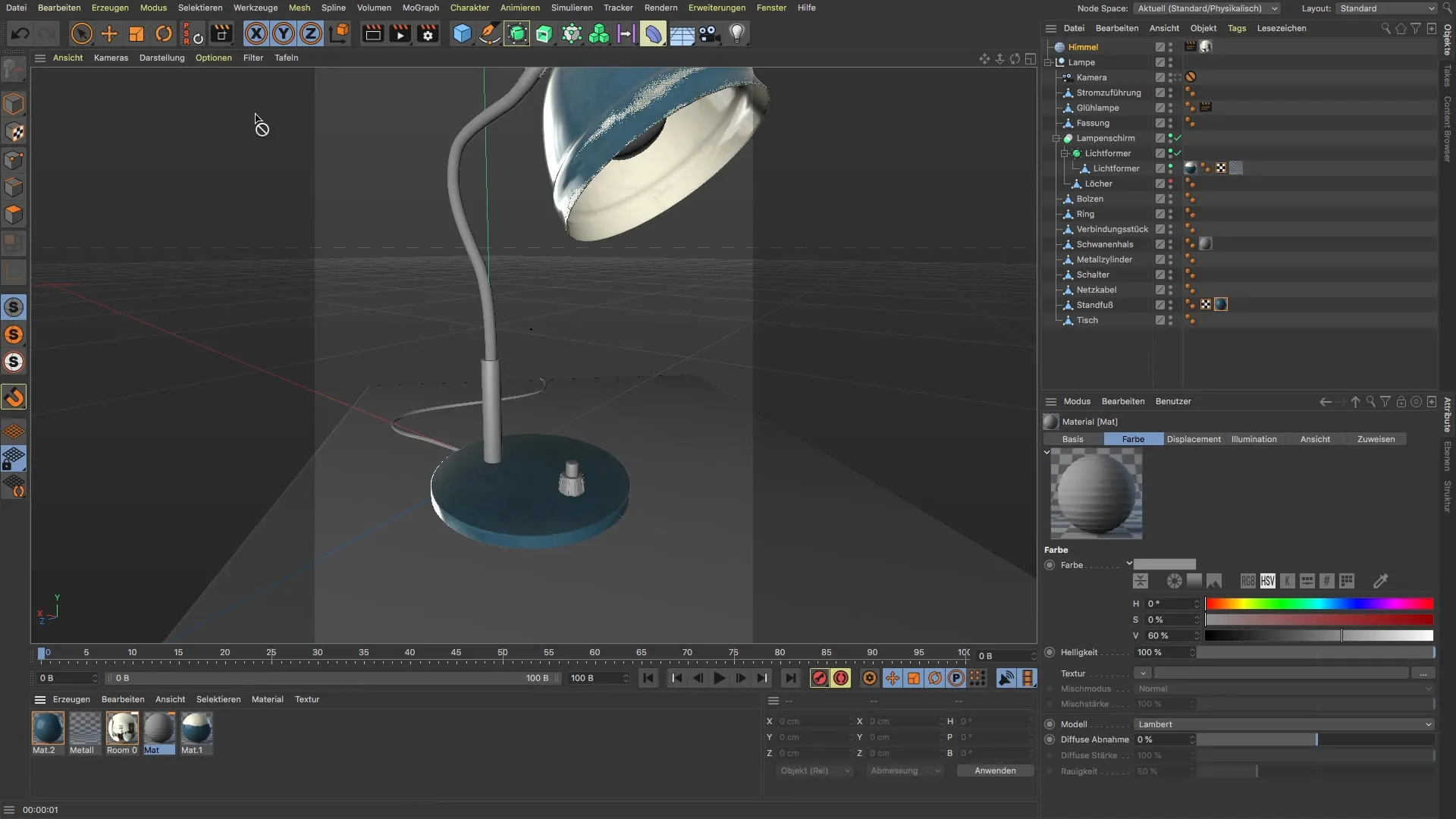Collapse the Lichtformer group
Image resolution: width=1456 pixels, height=819 pixels.
tap(1064, 153)
